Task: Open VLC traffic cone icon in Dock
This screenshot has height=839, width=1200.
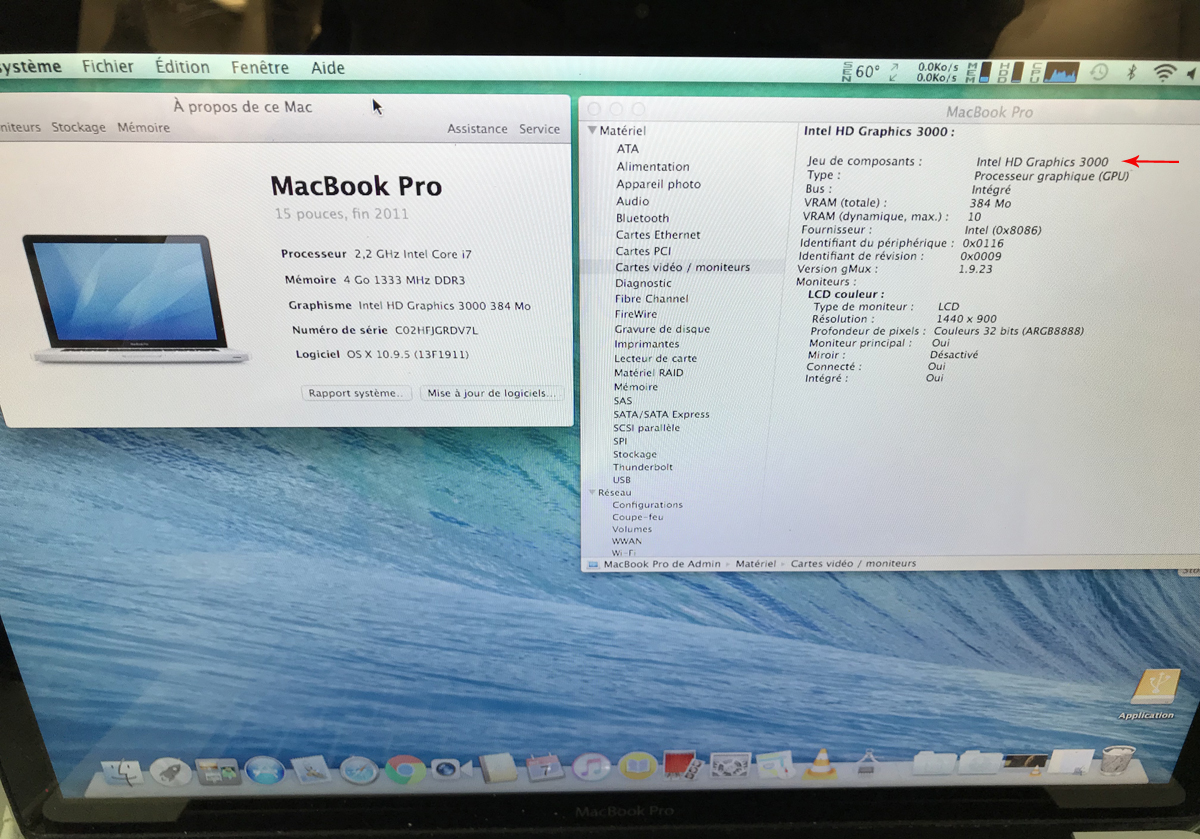Action: coord(821,764)
